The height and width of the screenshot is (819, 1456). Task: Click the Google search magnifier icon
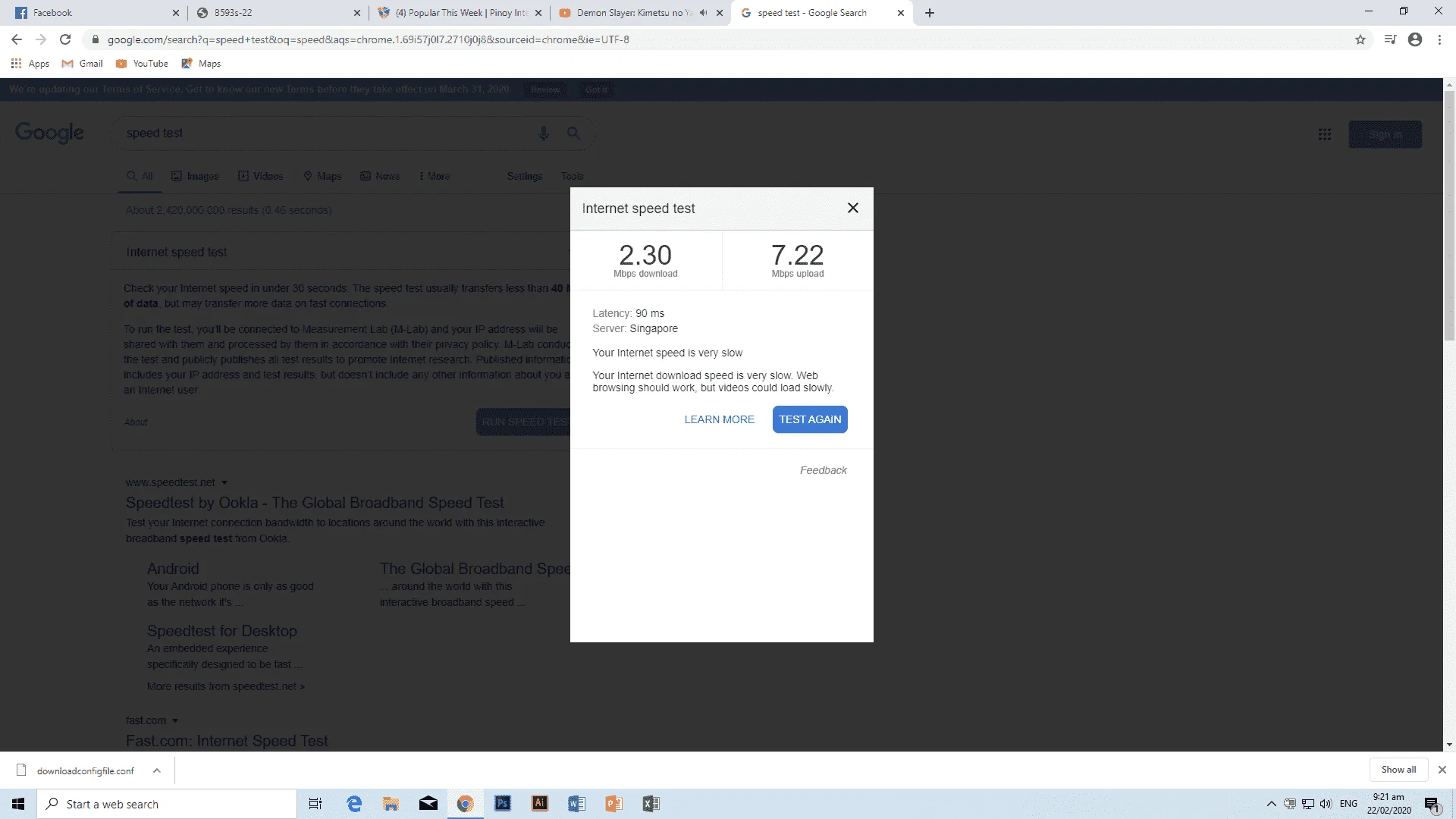coord(573,133)
